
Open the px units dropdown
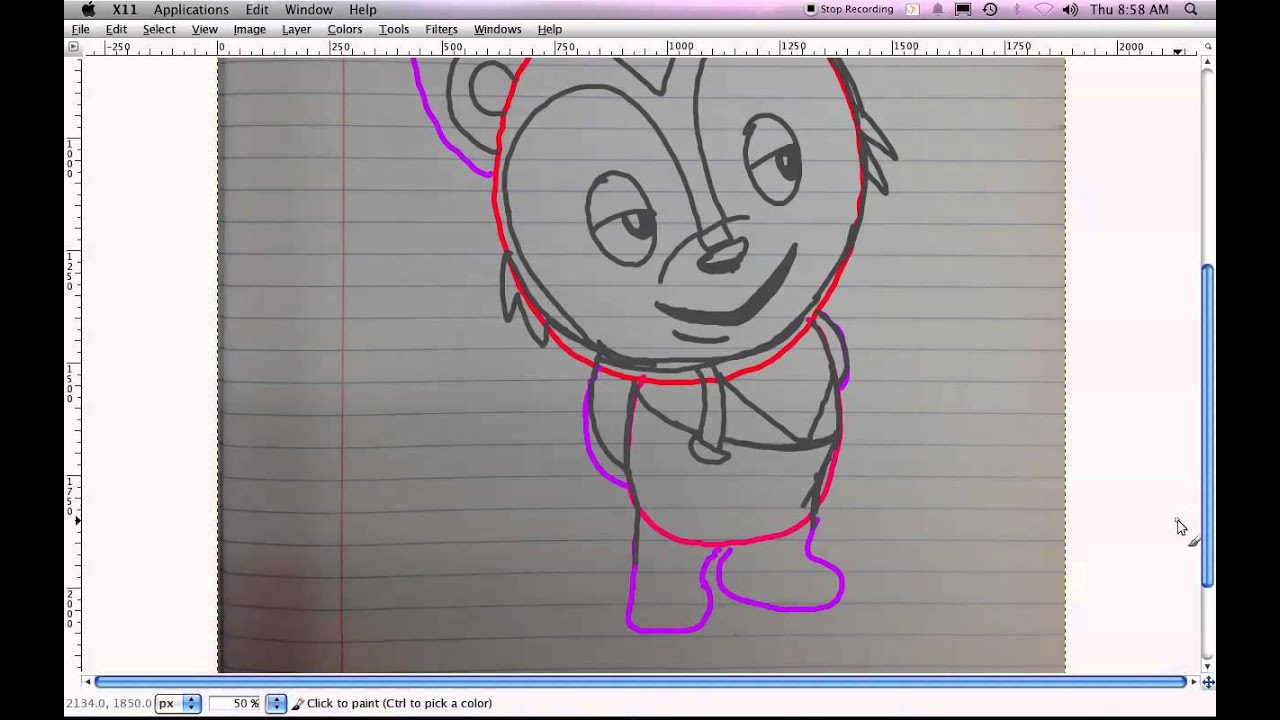point(178,703)
